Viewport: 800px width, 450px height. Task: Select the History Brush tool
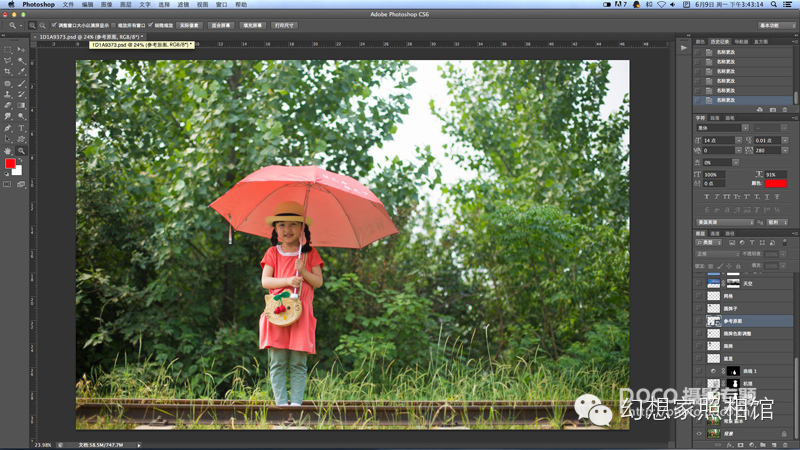point(21,94)
